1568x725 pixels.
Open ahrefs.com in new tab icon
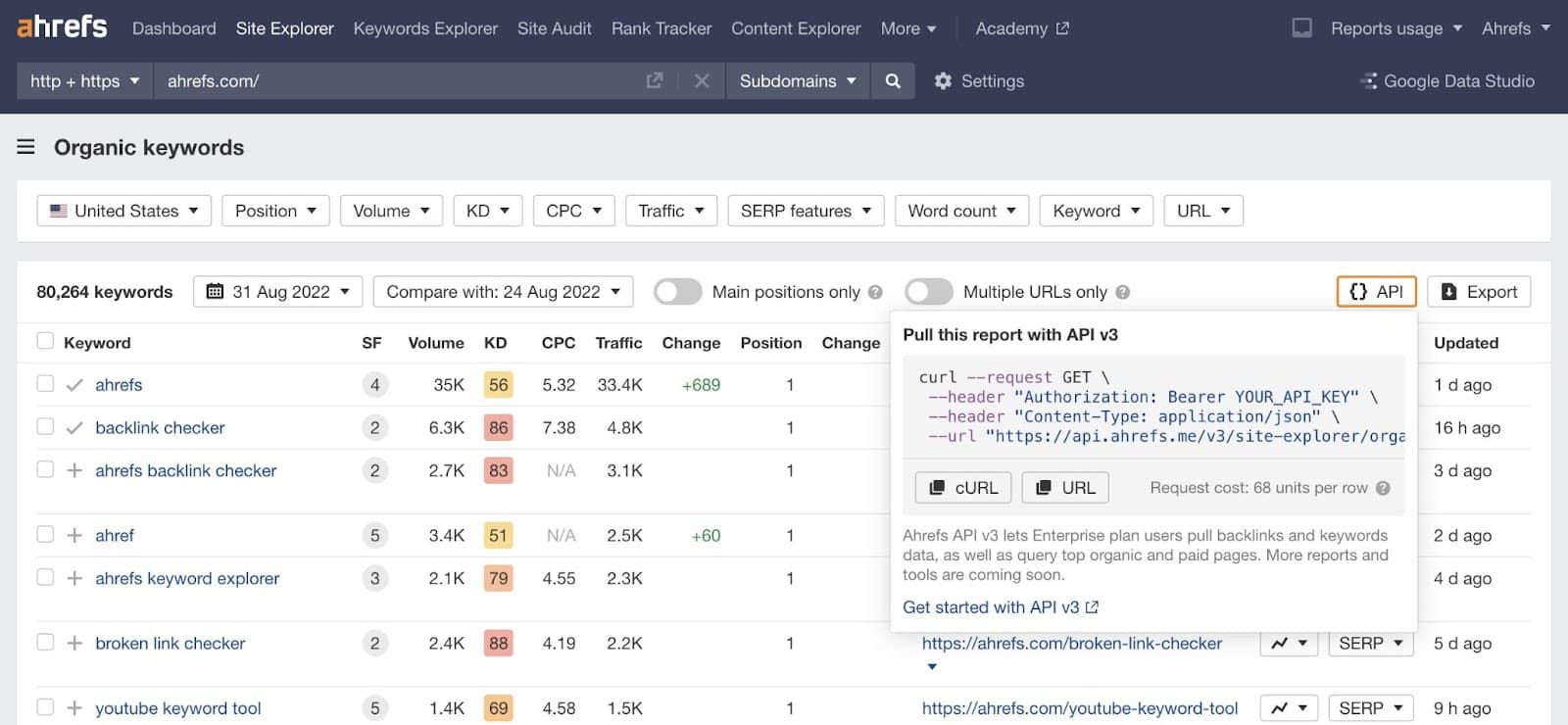[x=655, y=81]
